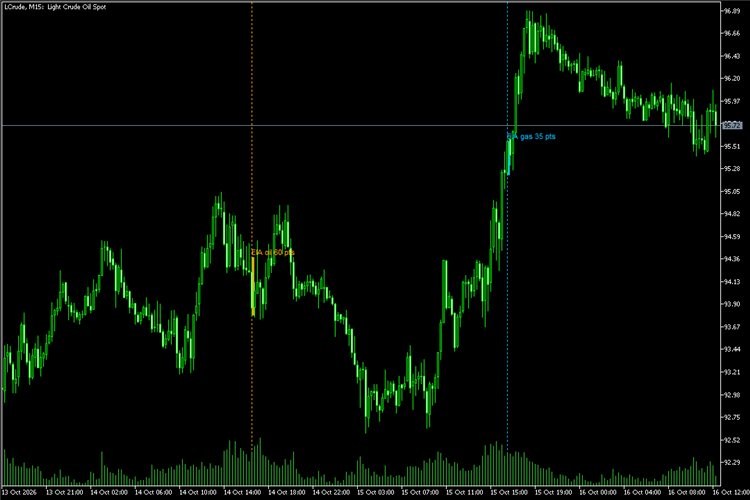The image size is (750, 500).
Task: Click the '15 Oct 15:00' time label
Action: [x=509, y=492]
